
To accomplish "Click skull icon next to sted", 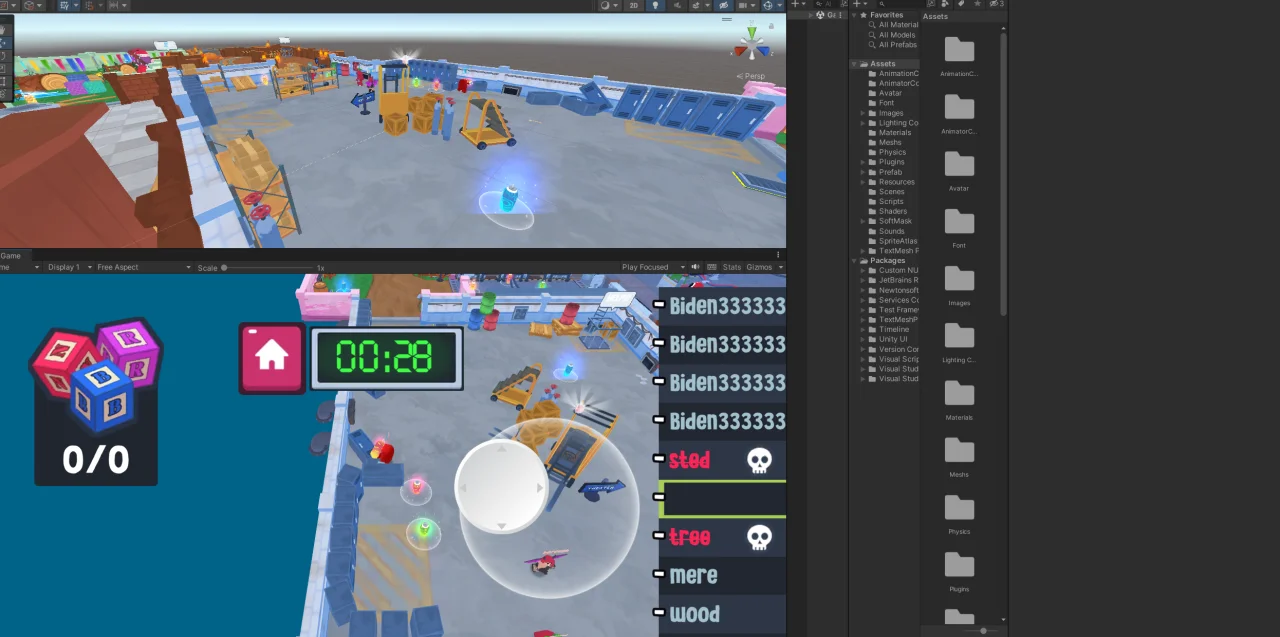I will tap(760, 460).
